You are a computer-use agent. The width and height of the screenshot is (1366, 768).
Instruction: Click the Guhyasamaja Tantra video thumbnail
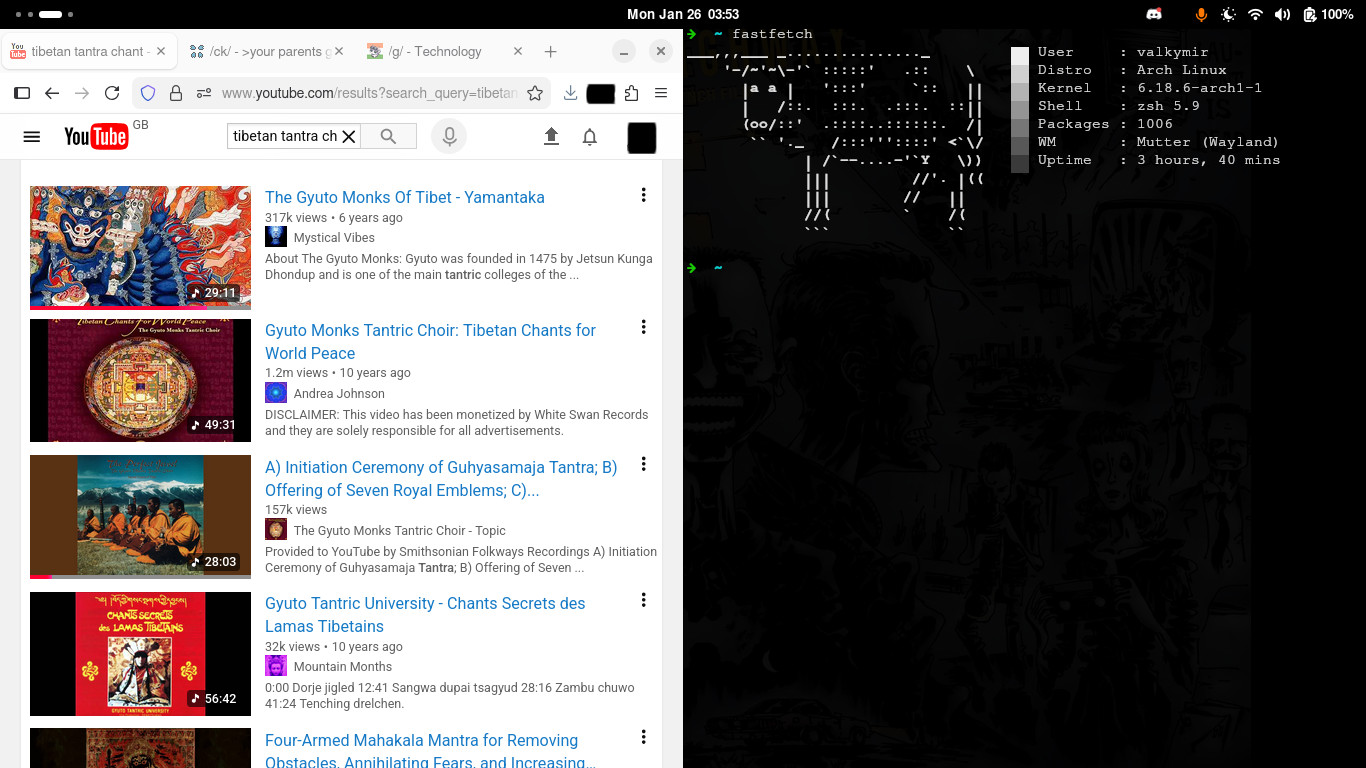140,516
